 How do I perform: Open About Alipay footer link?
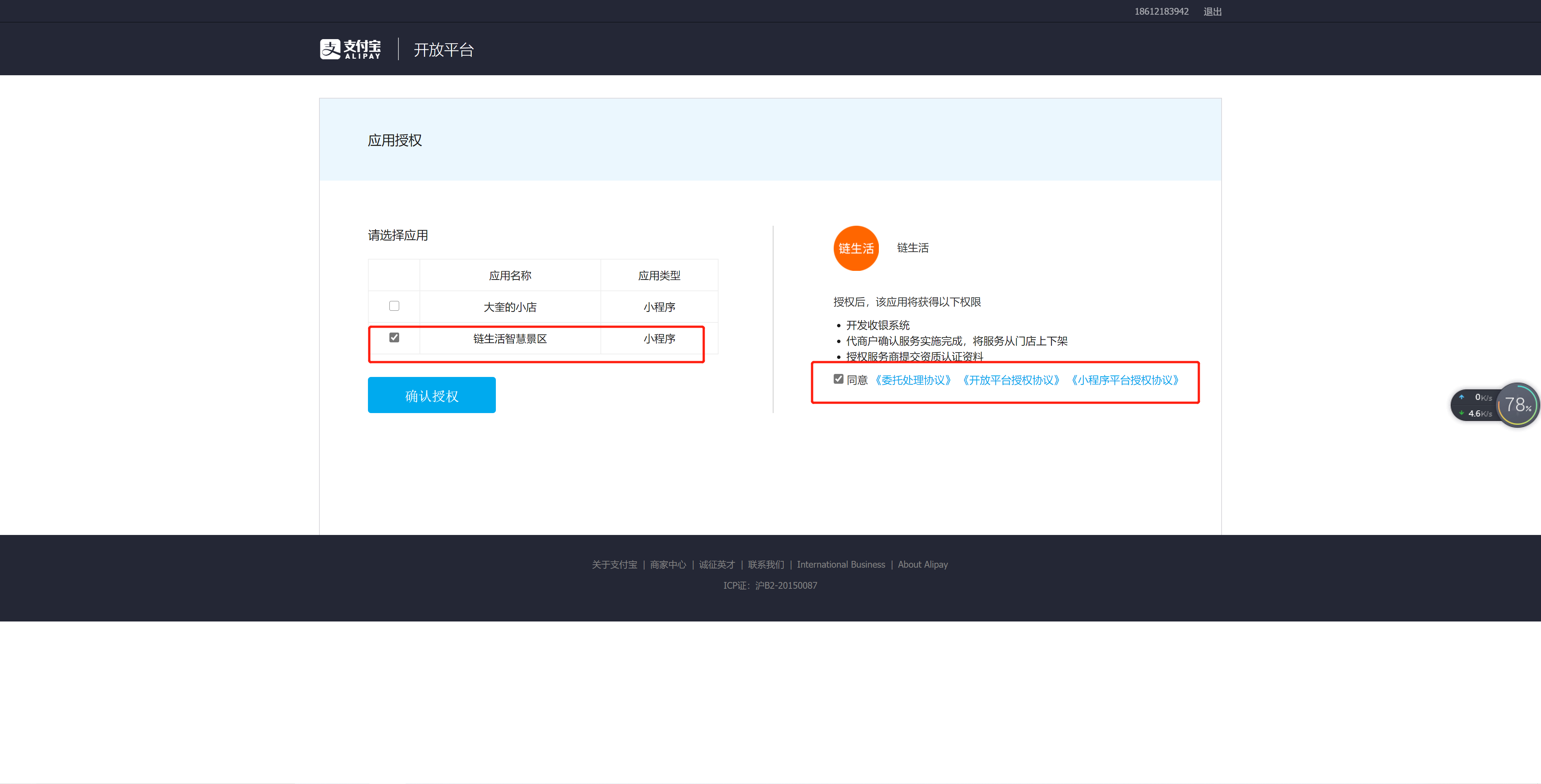922,565
